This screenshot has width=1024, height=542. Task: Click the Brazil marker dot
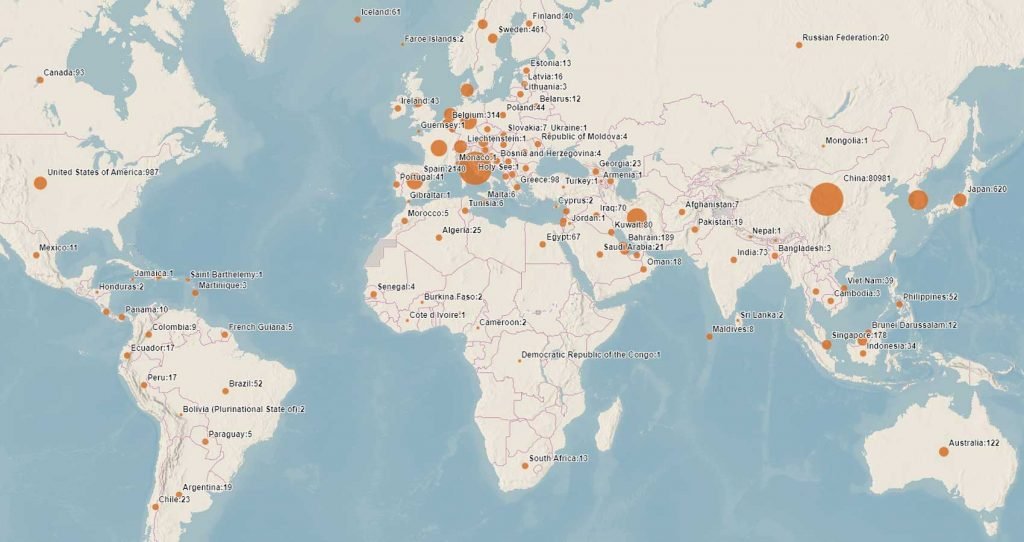coord(225,392)
